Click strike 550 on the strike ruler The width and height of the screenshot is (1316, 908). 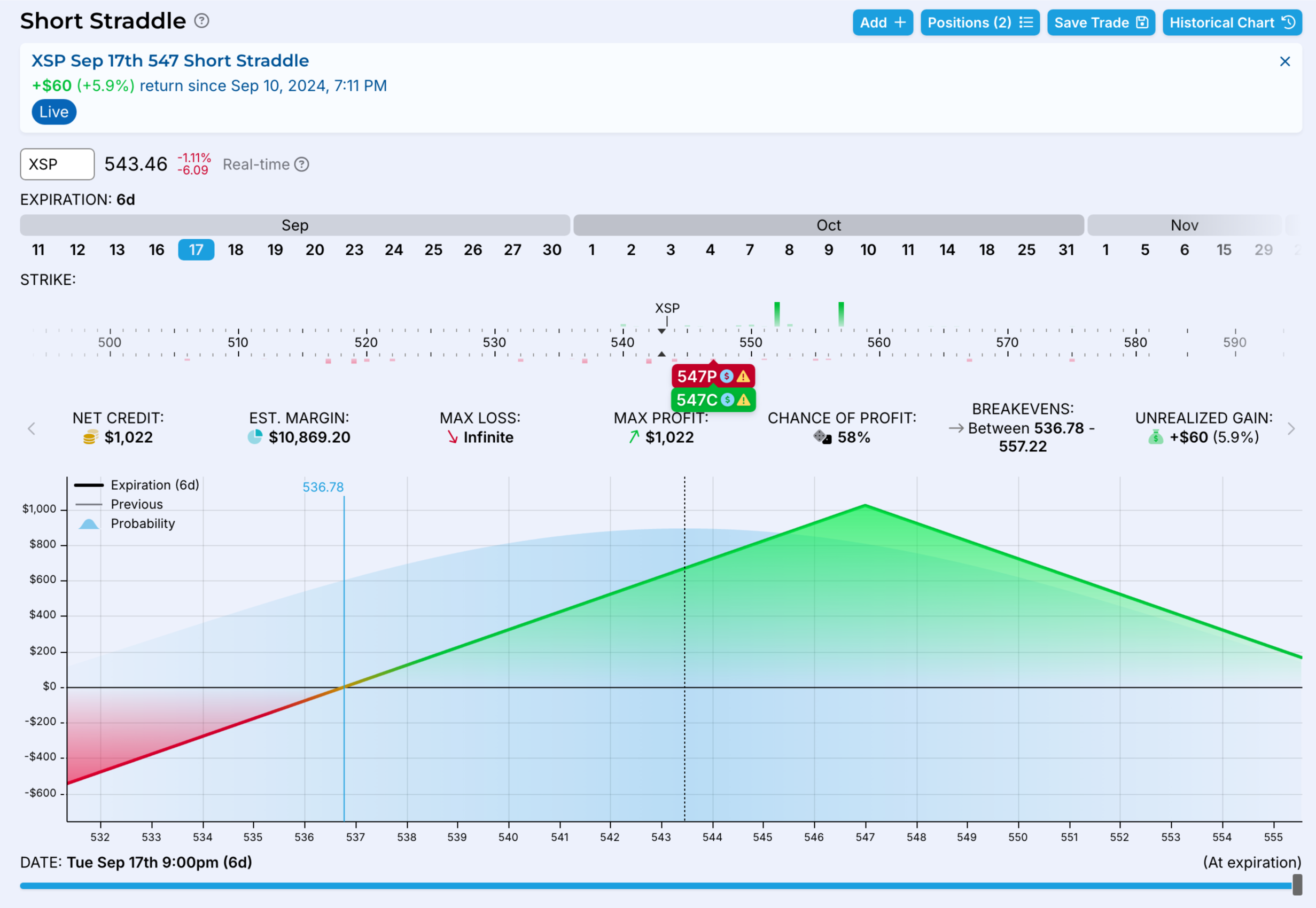751,342
